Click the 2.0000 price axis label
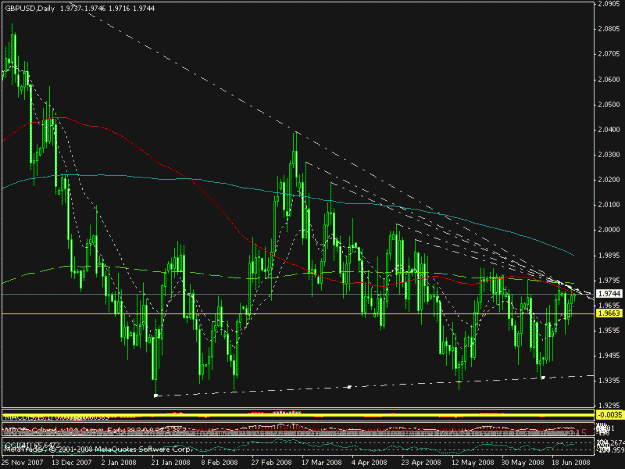The image size is (625, 469). tap(610, 230)
